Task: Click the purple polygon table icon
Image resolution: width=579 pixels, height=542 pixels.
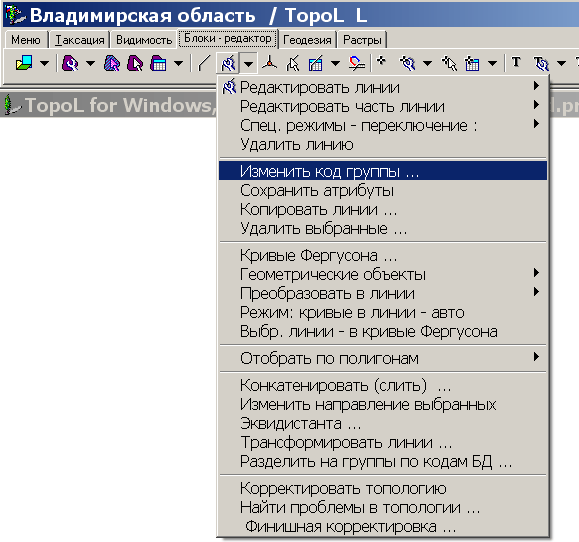Action: coord(158,64)
